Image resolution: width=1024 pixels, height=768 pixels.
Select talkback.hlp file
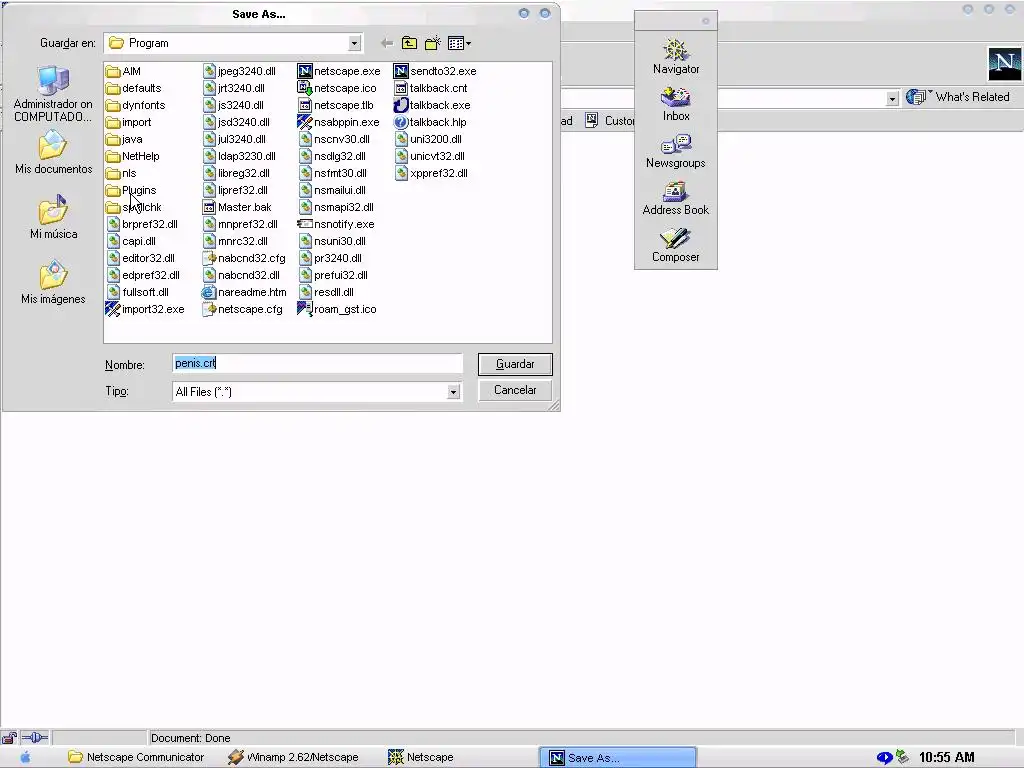(x=430, y=122)
